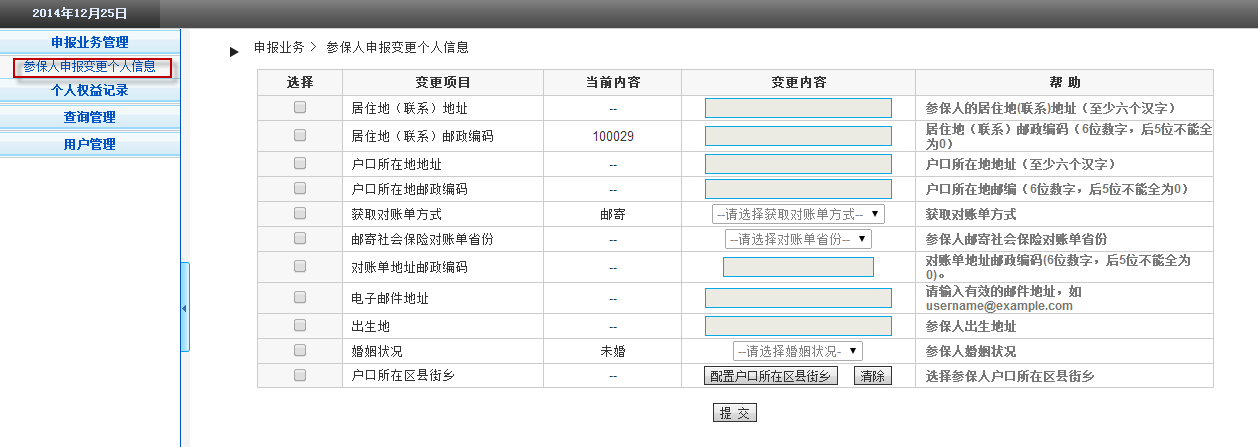
Task: Open the 婚姻状况 selection dropdown
Action: point(797,351)
